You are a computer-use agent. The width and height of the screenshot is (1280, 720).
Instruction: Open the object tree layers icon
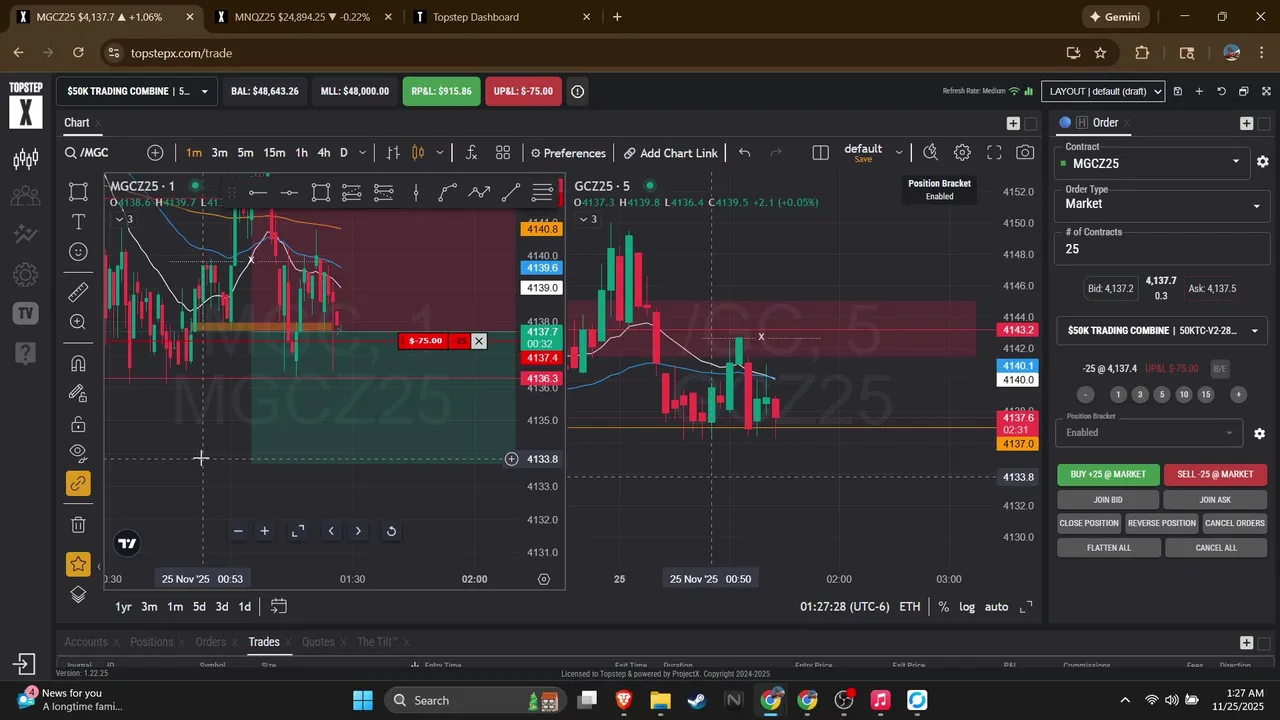pos(78,594)
